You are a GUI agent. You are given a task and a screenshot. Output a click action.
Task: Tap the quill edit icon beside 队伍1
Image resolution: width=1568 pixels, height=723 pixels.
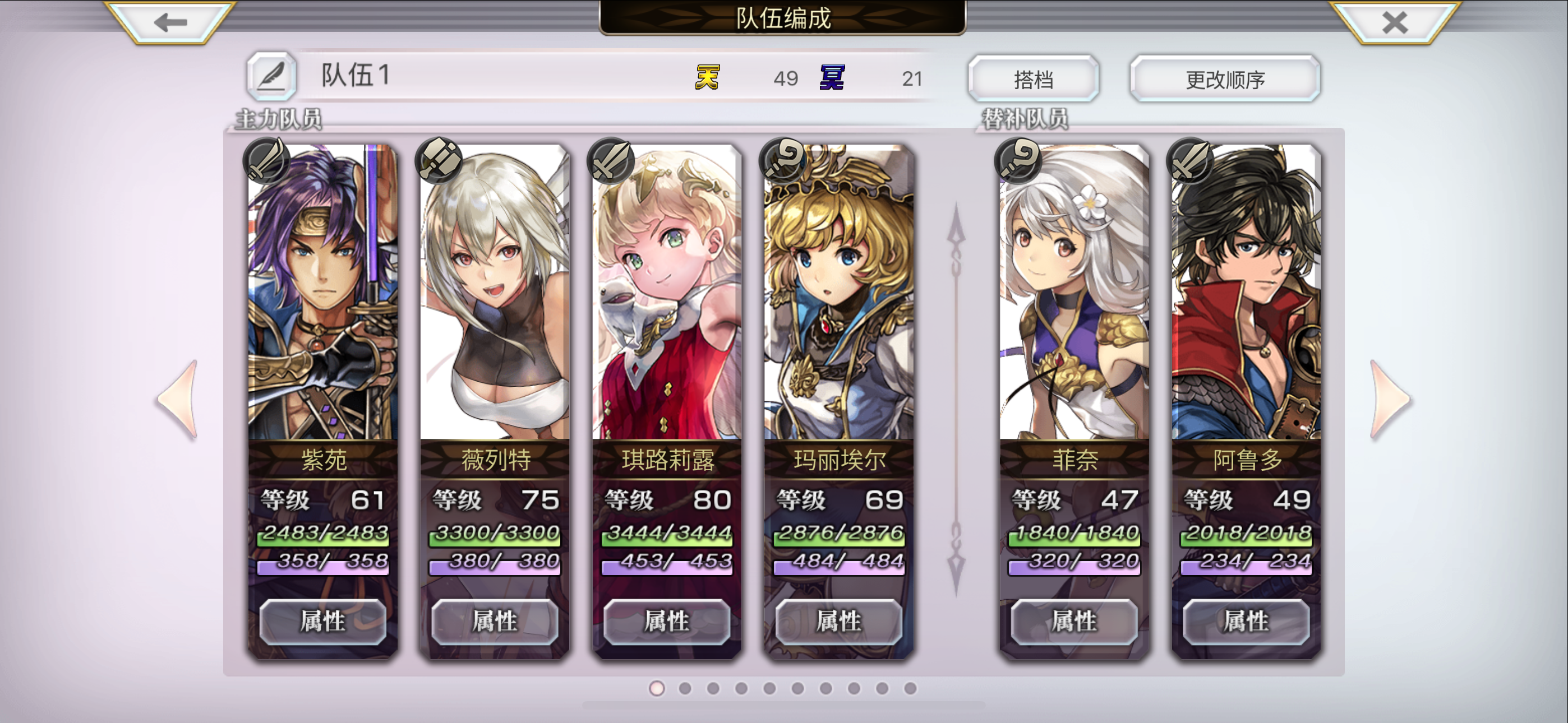coord(271,76)
